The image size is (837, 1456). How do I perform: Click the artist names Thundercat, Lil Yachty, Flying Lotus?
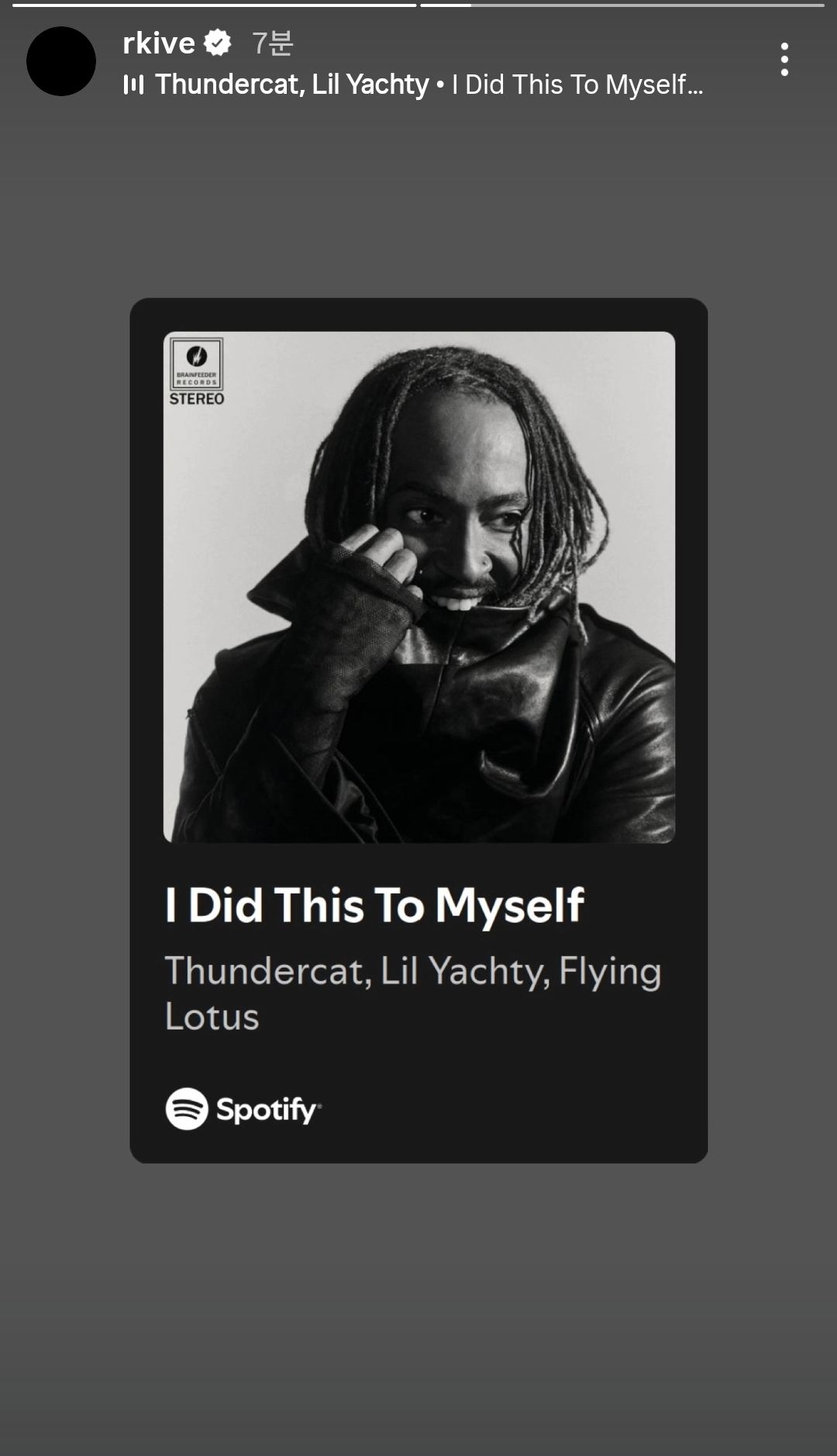(x=412, y=992)
